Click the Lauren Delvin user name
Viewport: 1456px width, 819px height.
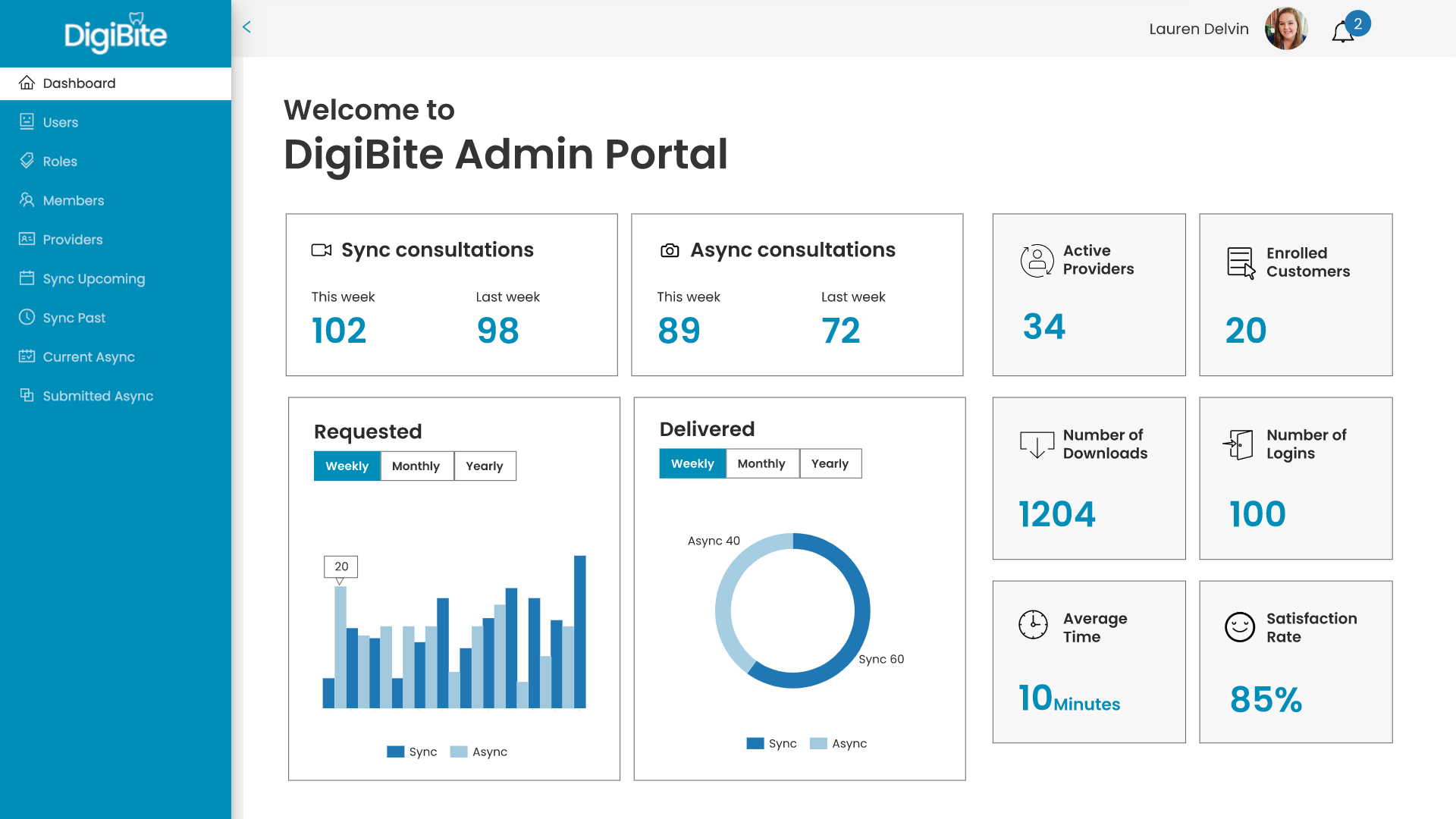1198,29
